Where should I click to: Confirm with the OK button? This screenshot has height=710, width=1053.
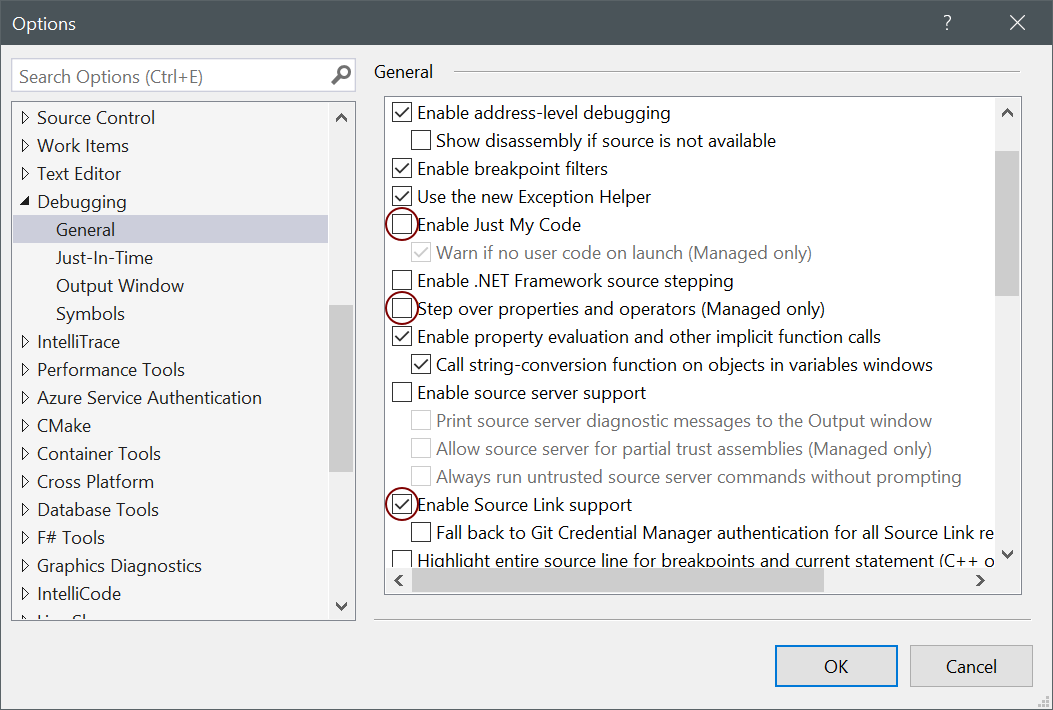836,666
